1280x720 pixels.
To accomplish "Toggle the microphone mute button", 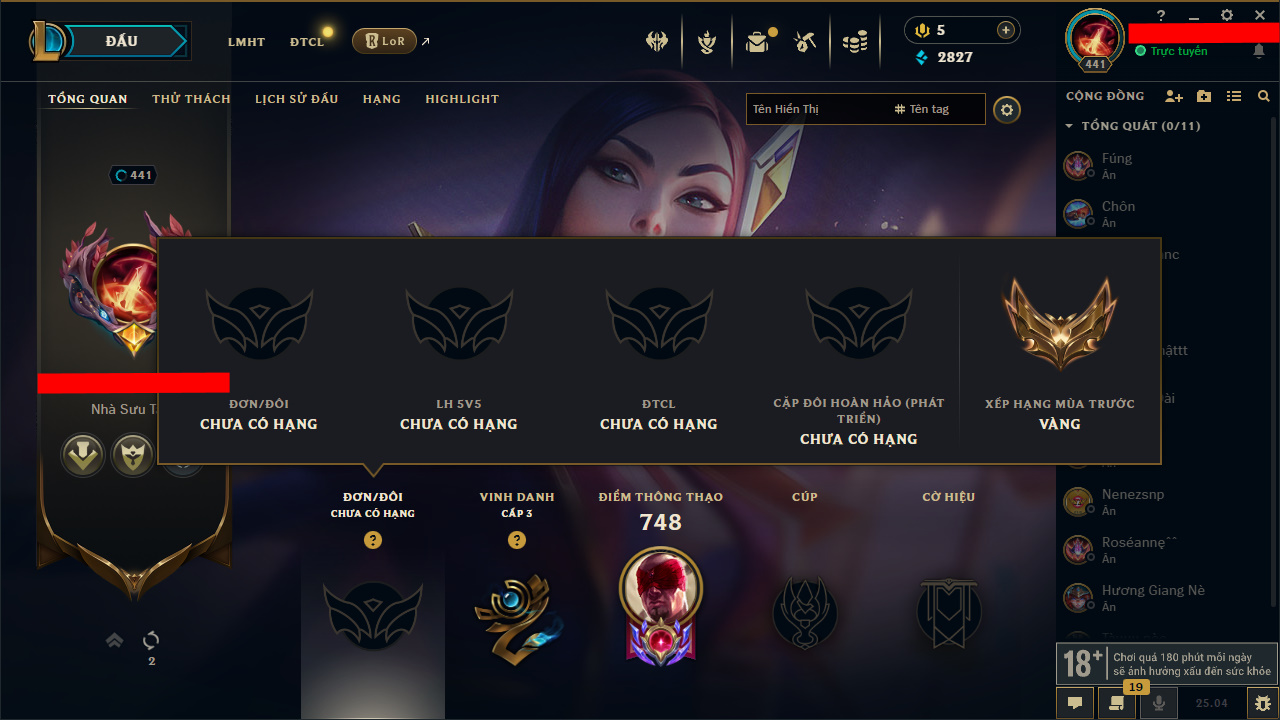I will coord(1159,703).
